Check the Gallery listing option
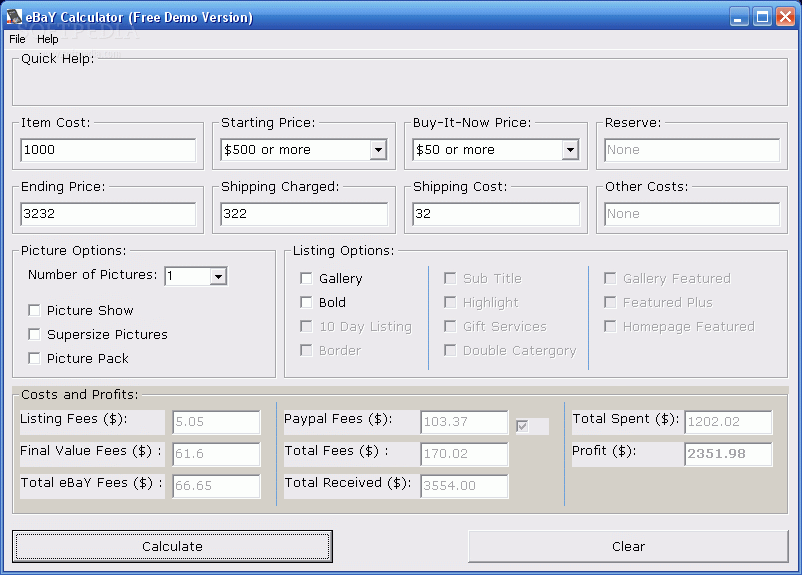Image resolution: width=802 pixels, height=575 pixels. click(306, 278)
